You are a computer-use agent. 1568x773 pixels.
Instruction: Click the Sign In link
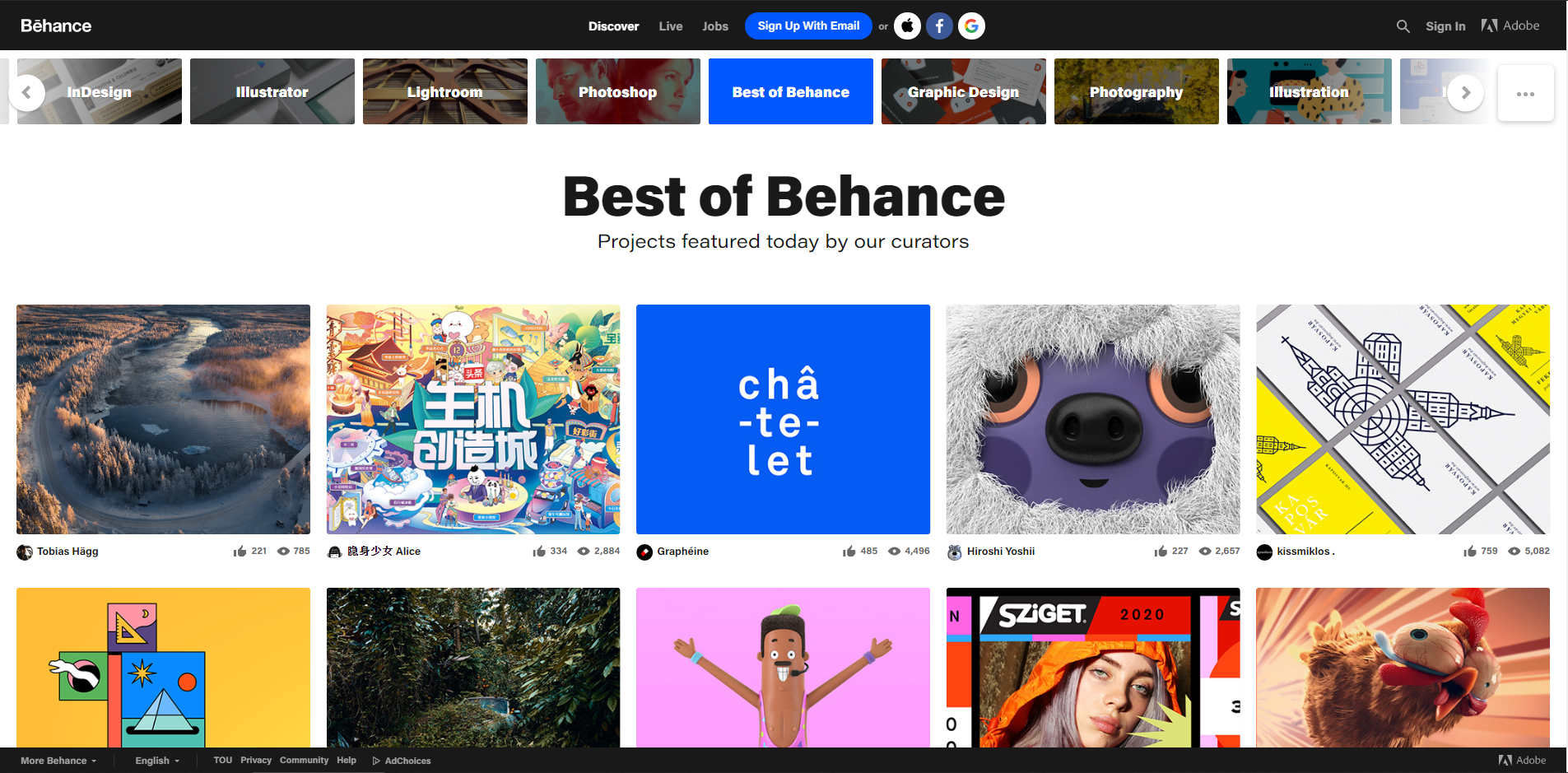coord(1445,26)
